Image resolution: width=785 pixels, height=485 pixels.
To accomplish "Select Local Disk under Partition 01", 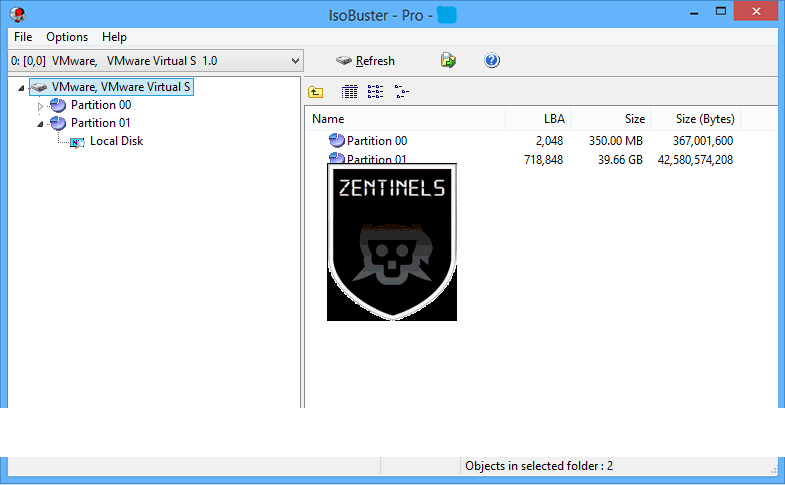I will (116, 141).
